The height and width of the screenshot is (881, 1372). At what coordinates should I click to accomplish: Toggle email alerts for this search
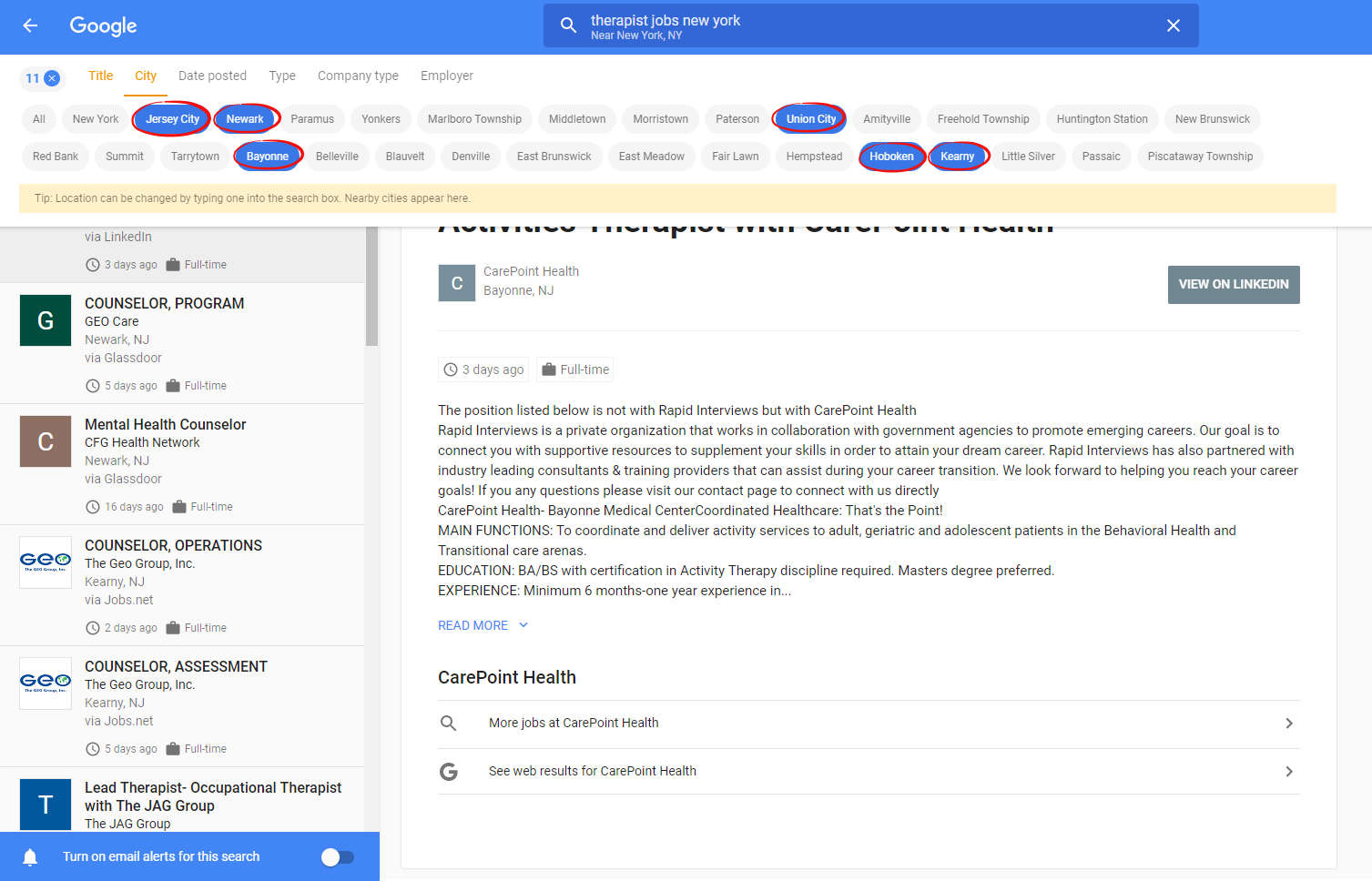pos(337,856)
